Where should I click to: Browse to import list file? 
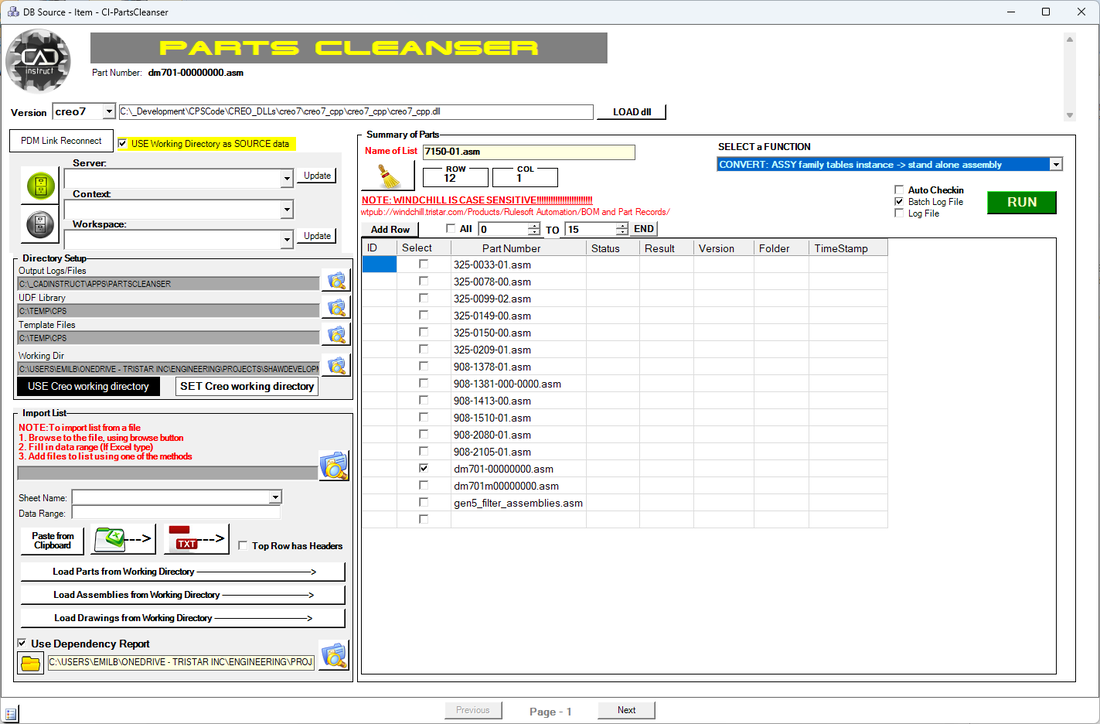336,464
